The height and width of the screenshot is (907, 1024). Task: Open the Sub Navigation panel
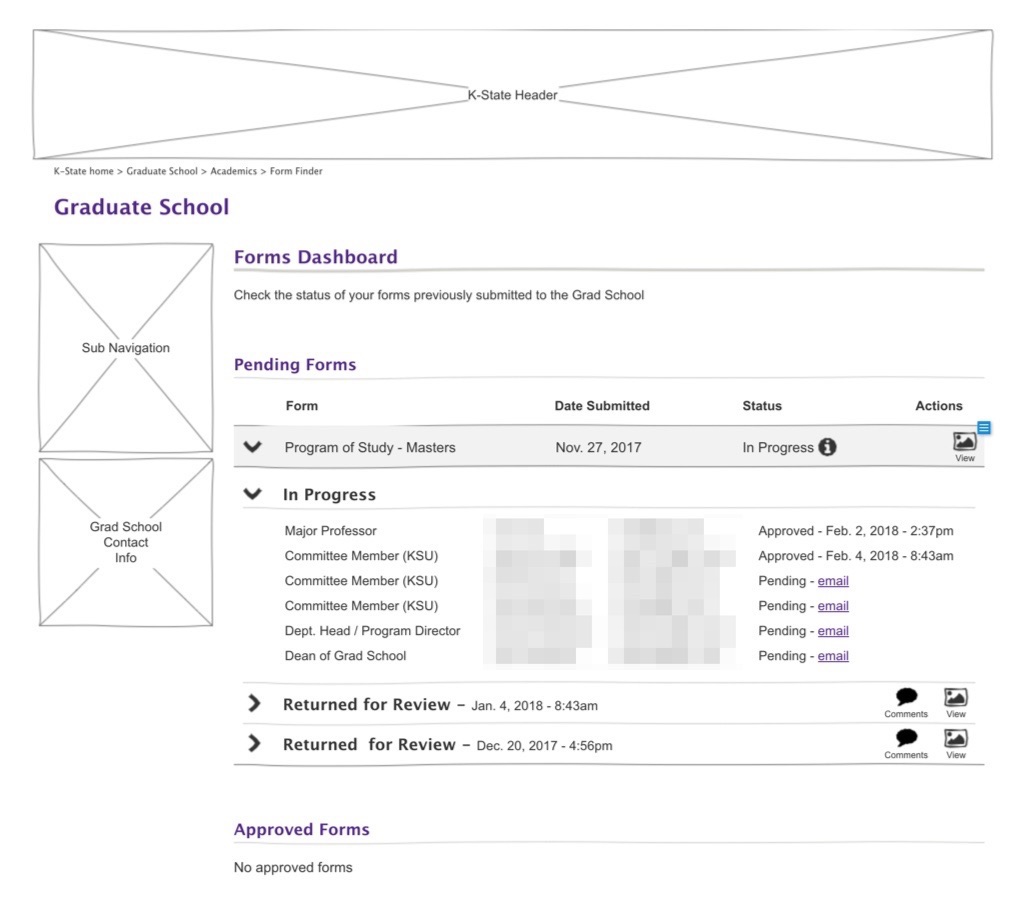tap(125, 347)
